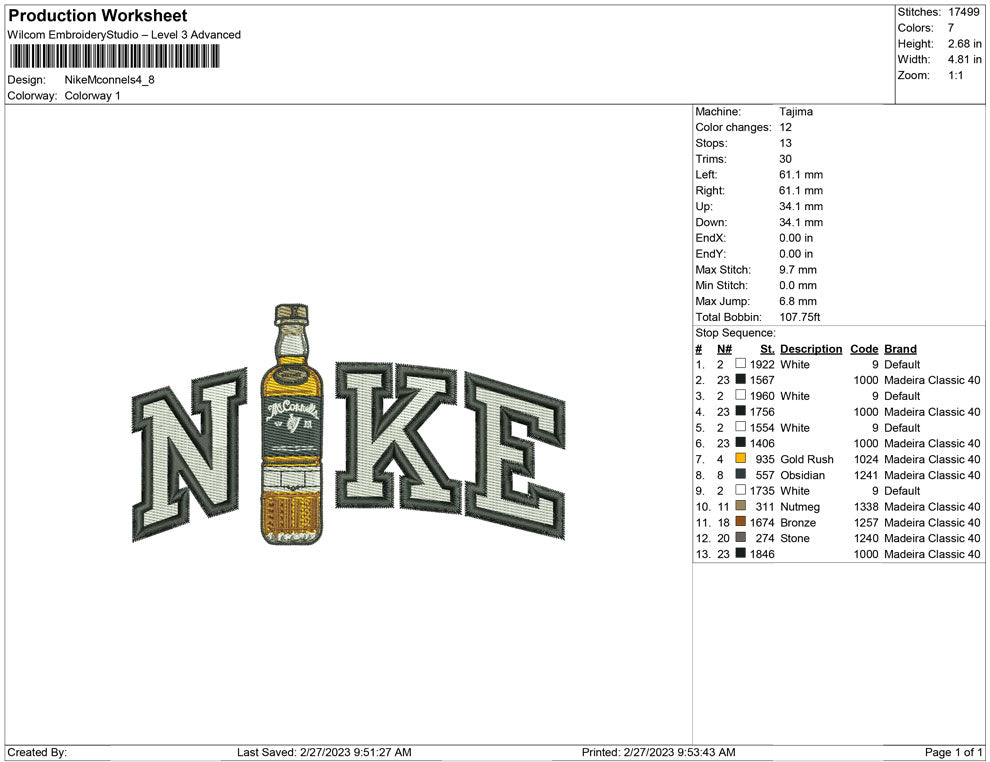Click 'Printed: 2/27/2023 9:53:43 AM'
Screen dimensions: 990x762
(x=659, y=752)
